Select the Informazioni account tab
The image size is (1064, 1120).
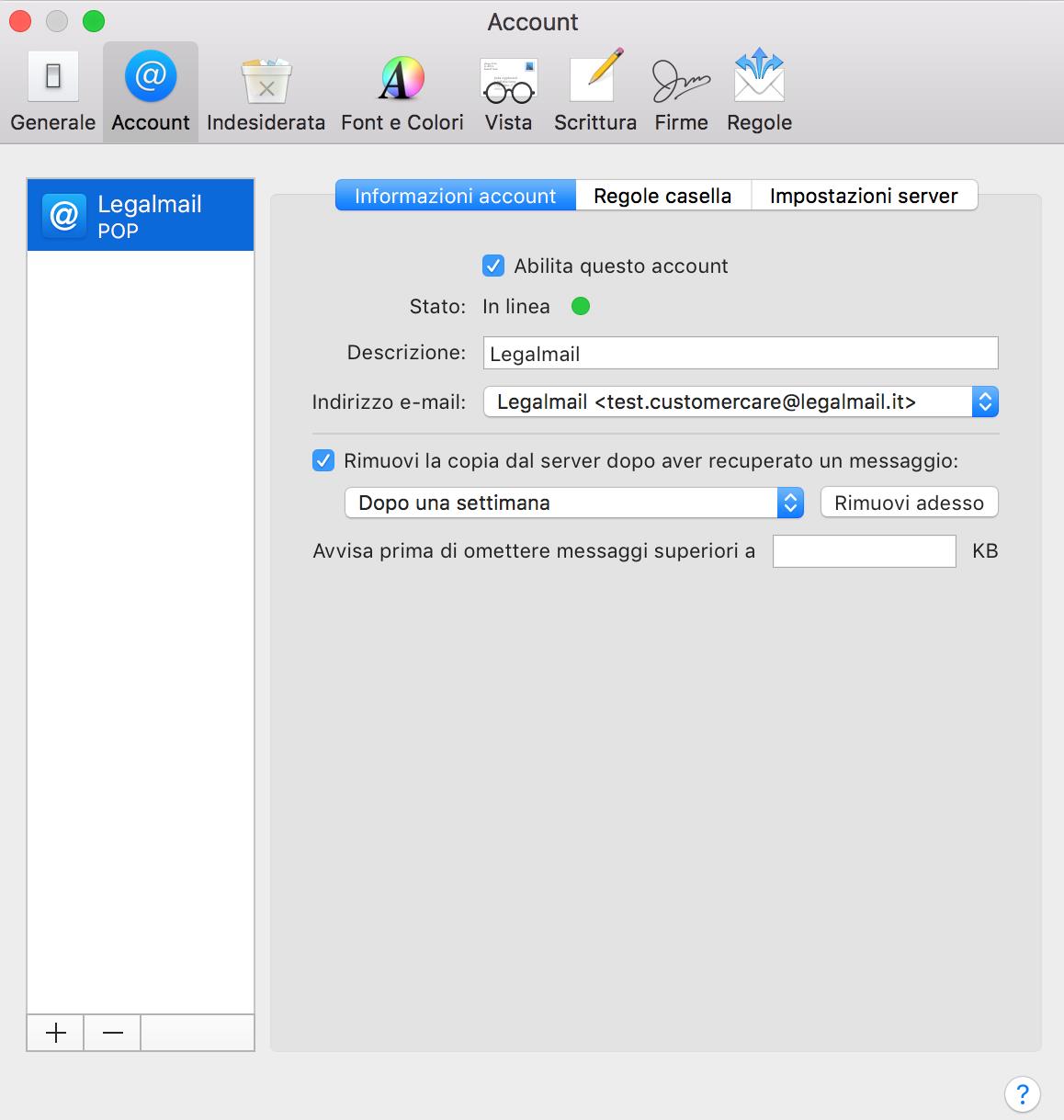pyautogui.click(x=456, y=196)
